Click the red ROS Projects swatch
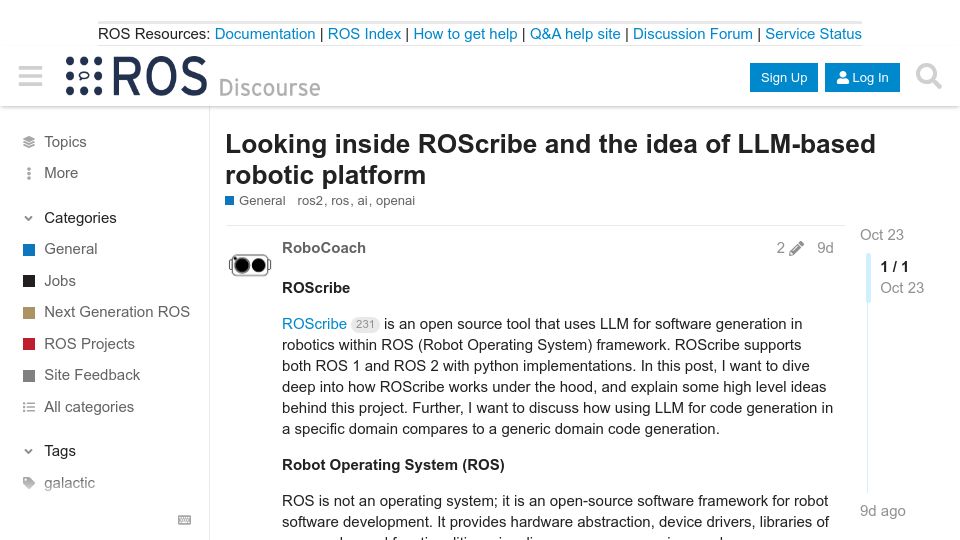The image size is (960, 540). (29, 344)
